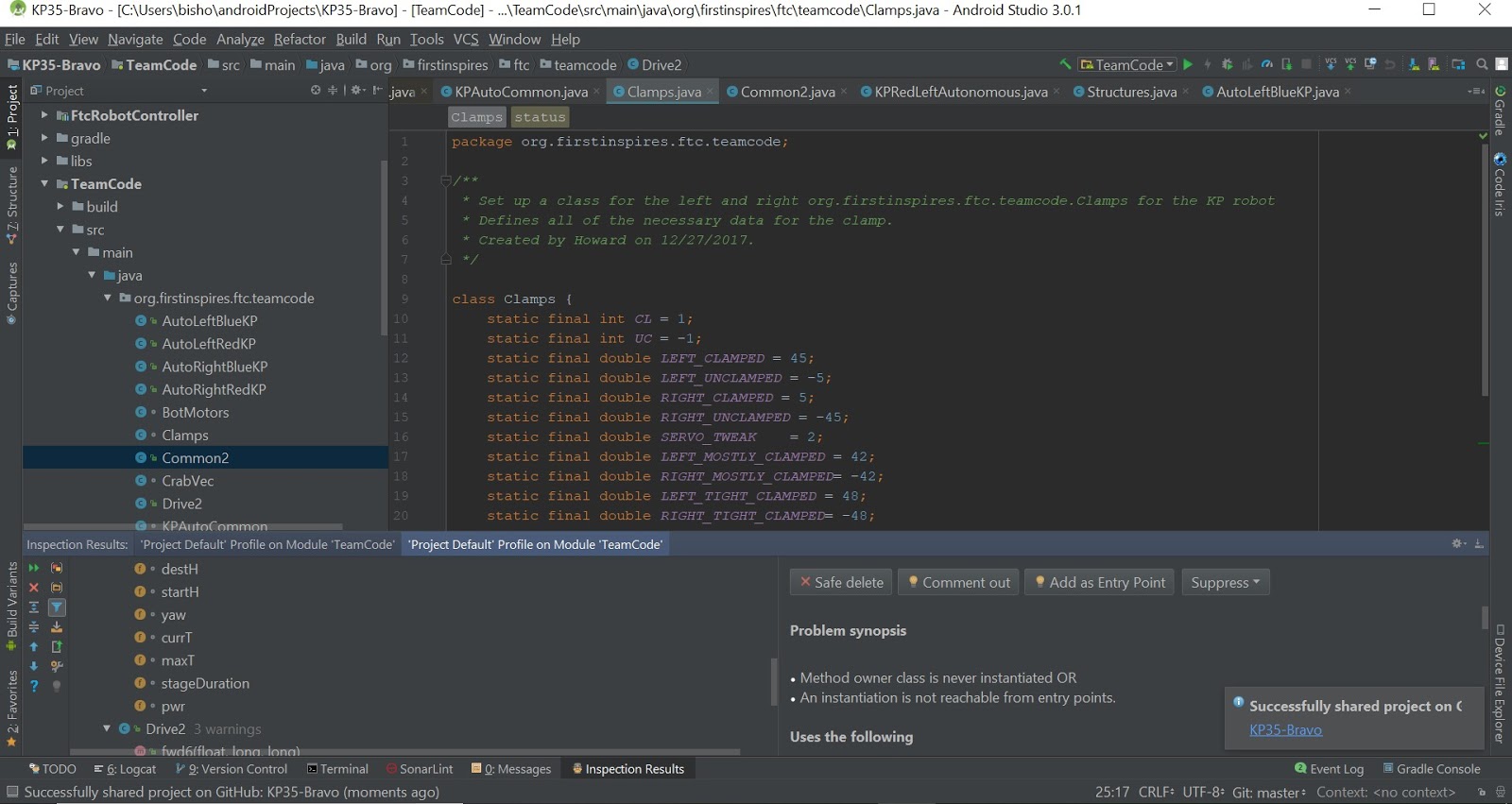
Task: Expand the FtcRobotController module node
Action: coord(44,115)
